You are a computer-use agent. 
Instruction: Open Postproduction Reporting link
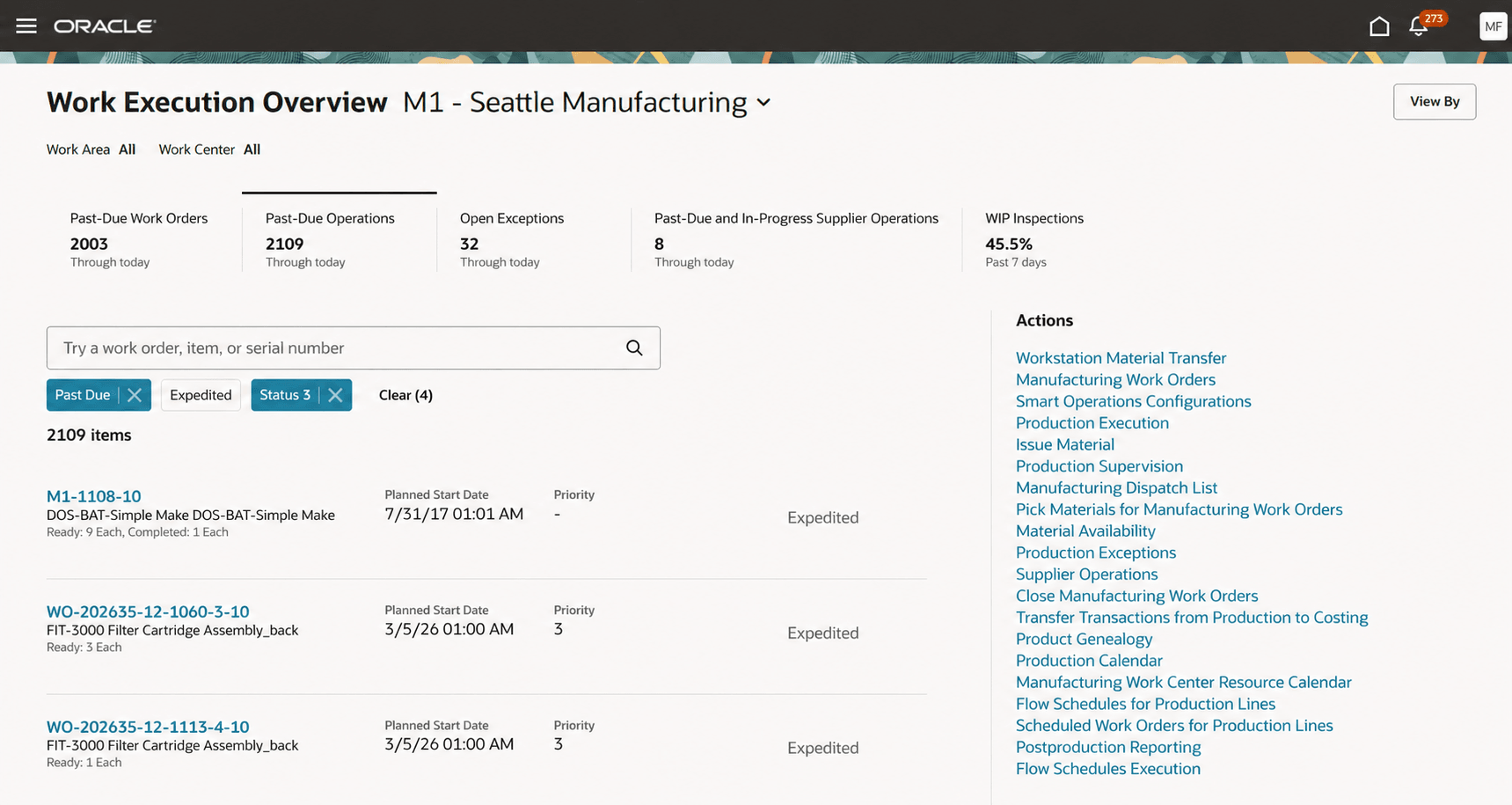tap(1108, 747)
